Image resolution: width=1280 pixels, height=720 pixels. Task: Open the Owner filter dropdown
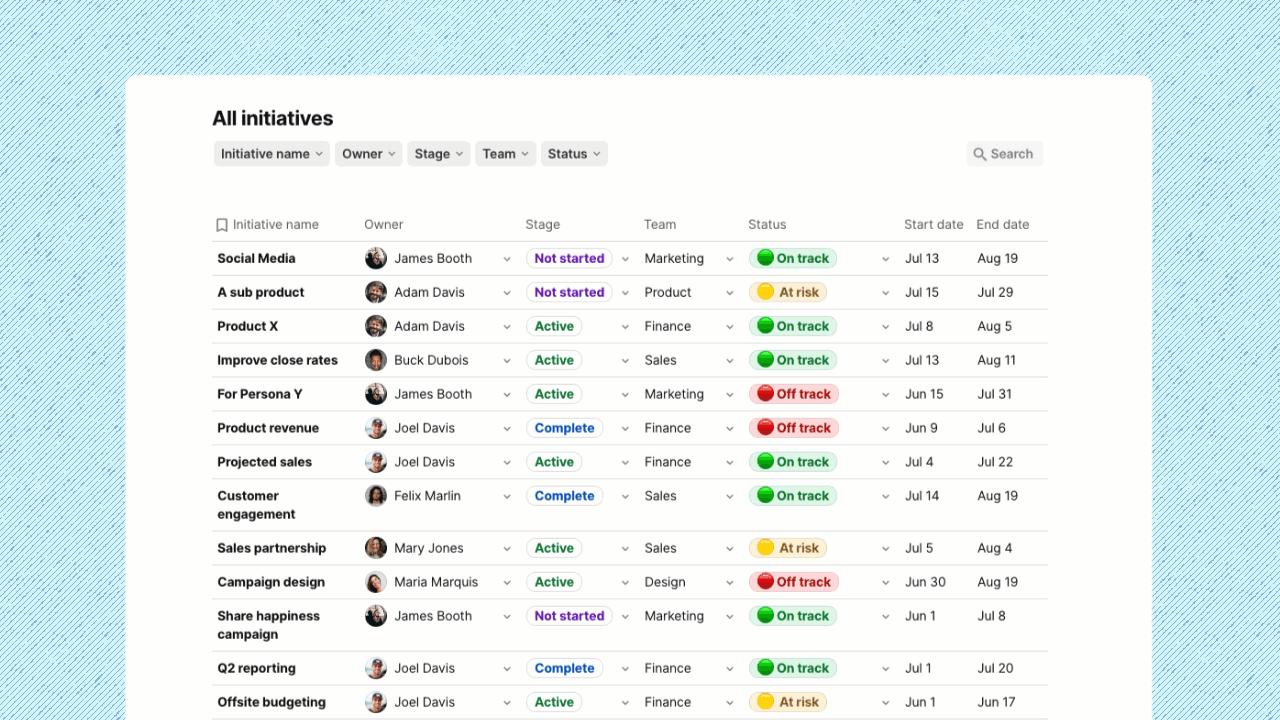coord(369,154)
